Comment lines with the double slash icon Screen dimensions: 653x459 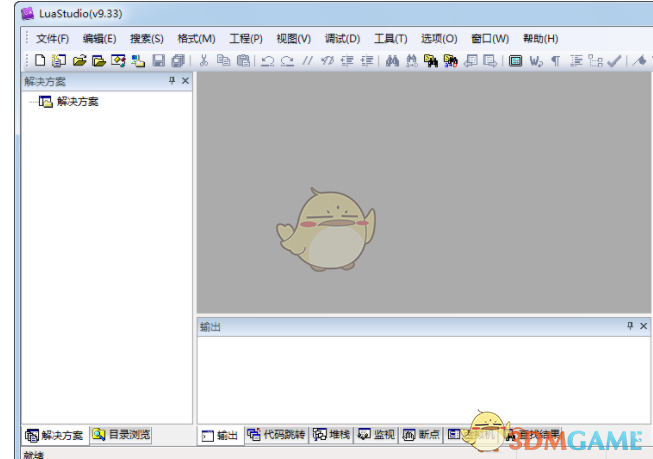click(x=307, y=61)
